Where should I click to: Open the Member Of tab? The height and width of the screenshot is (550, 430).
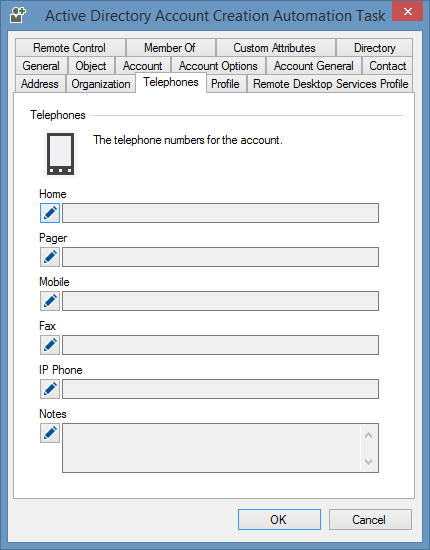(x=170, y=48)
